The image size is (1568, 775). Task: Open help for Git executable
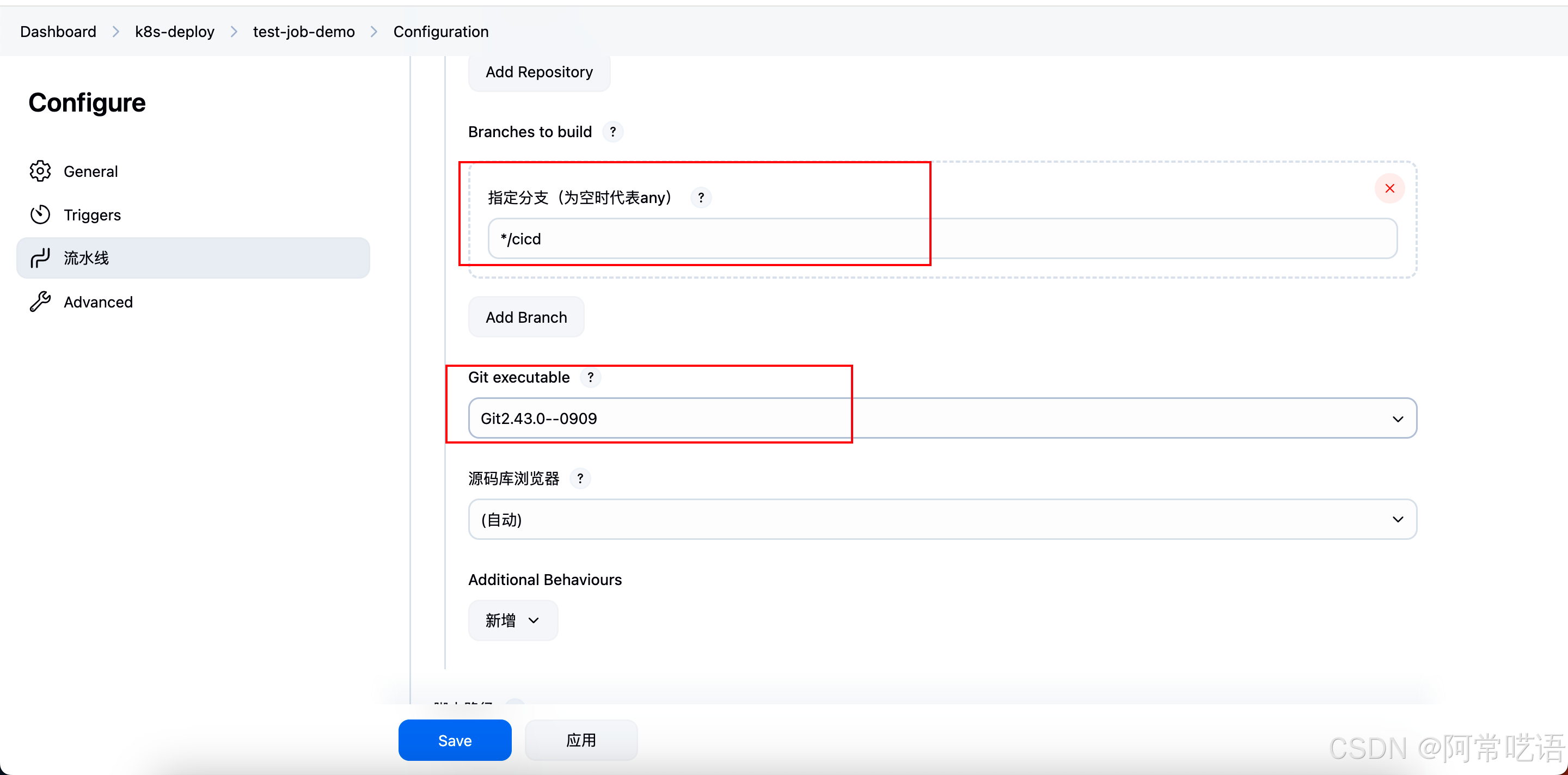(590, 378)
